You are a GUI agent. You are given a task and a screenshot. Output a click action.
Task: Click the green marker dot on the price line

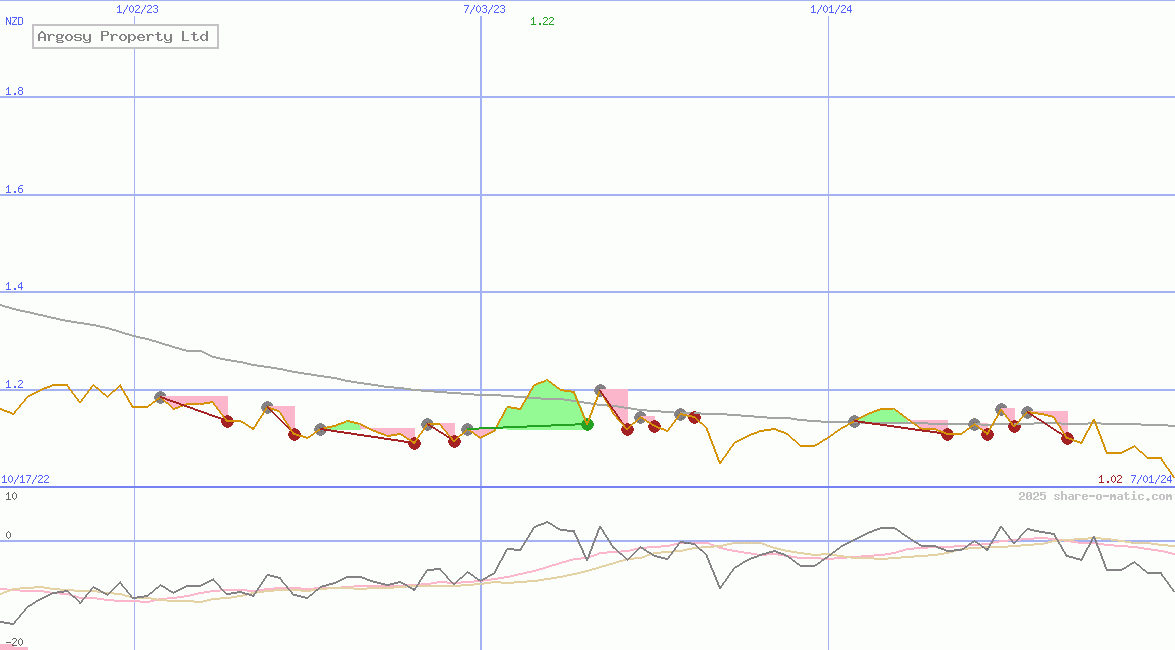tap(588, 424)
